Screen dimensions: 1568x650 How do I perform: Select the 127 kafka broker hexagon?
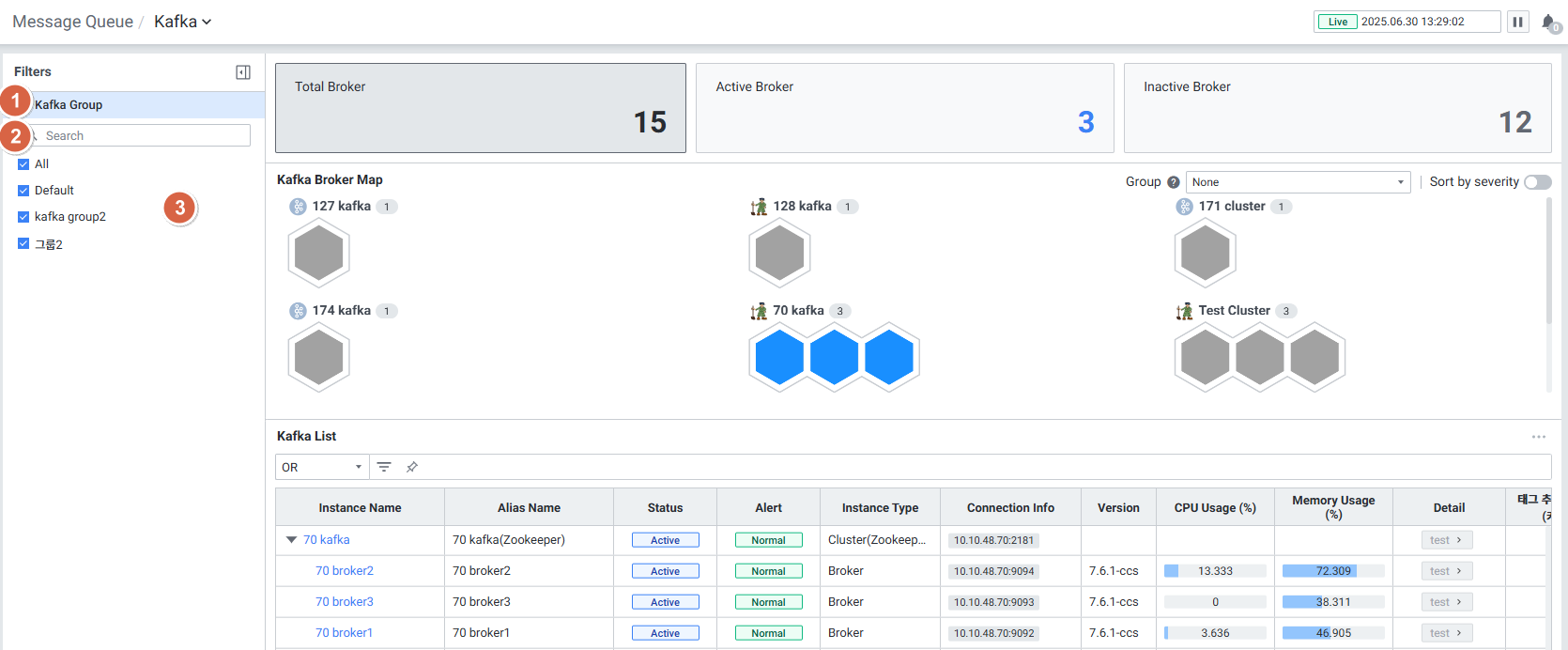pyautogui.click(x=319, y=254)
